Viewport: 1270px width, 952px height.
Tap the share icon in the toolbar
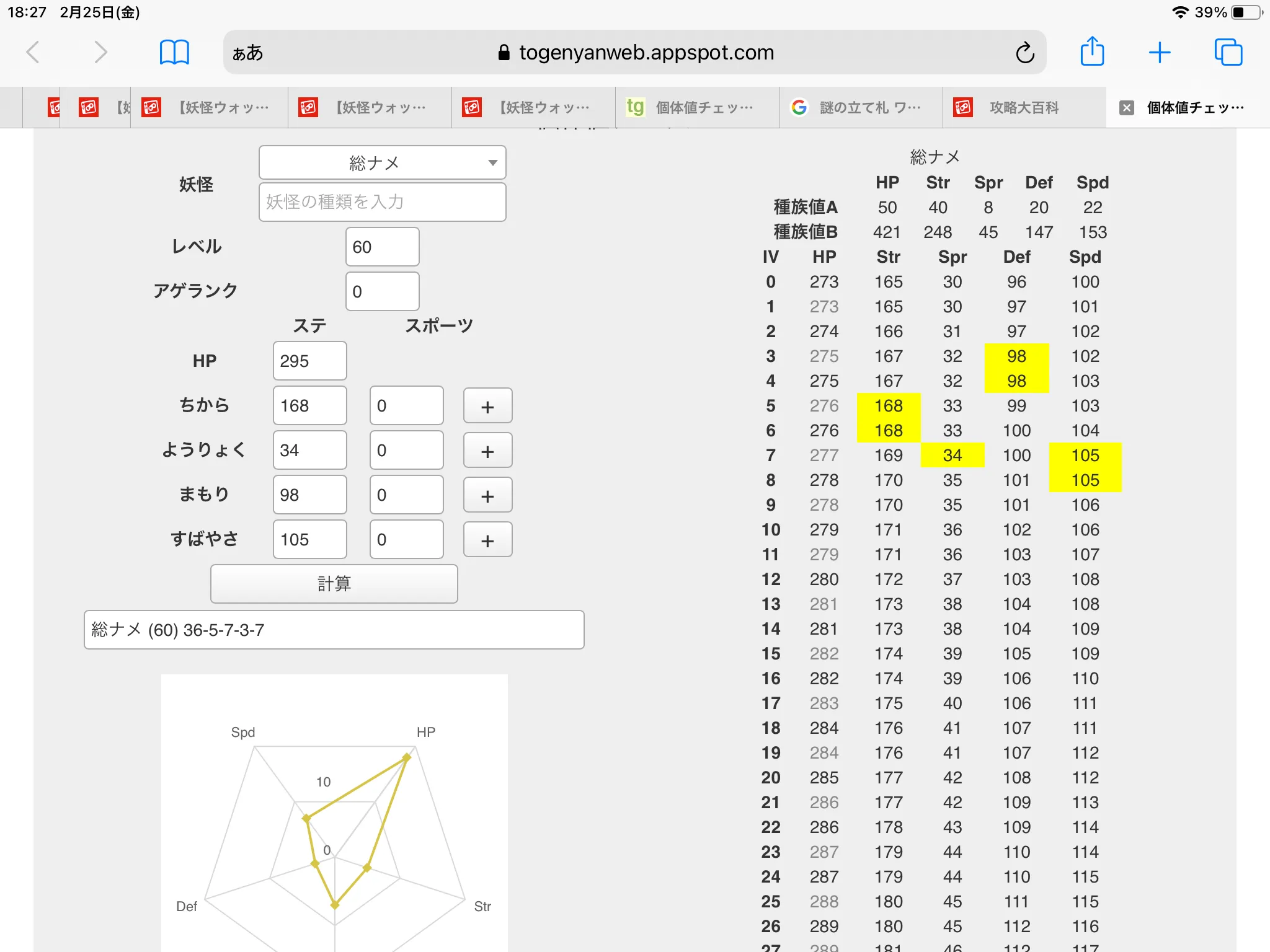(1092, 51)
